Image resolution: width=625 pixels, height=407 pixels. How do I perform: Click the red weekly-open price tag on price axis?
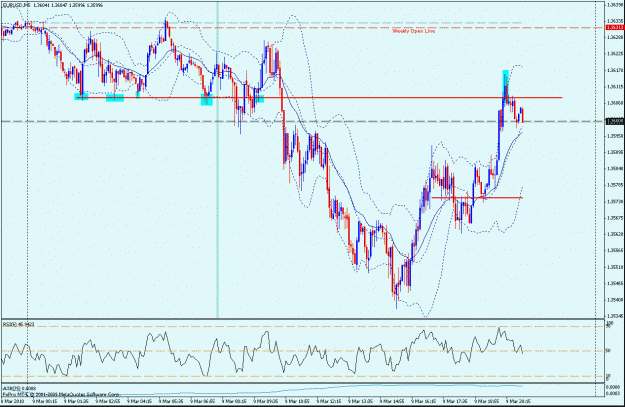click(x=614, y=28)
